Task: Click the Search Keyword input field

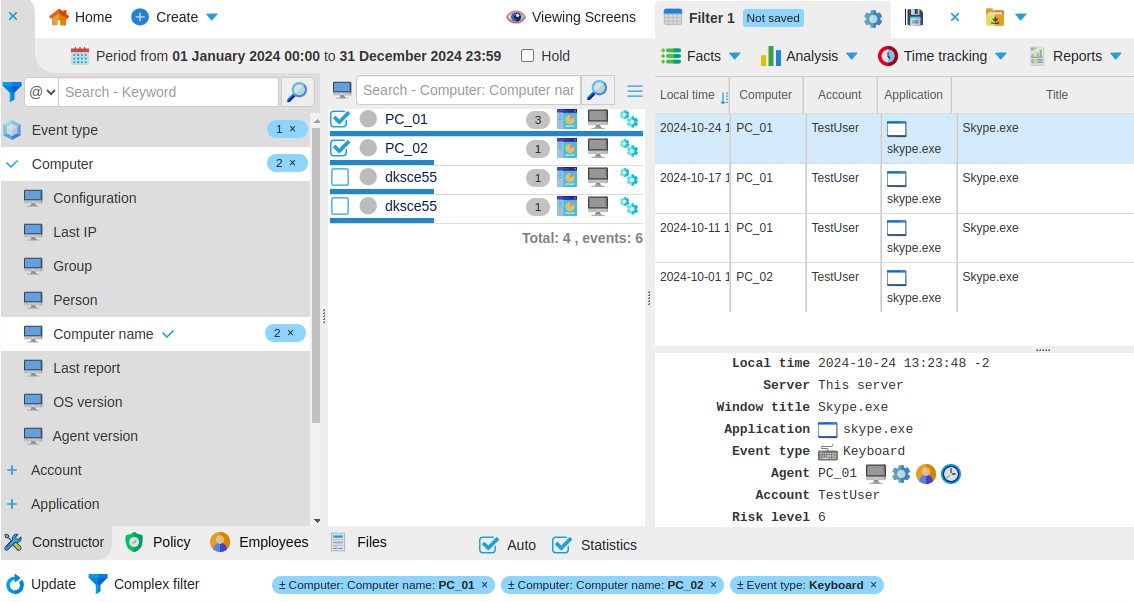Action: [168, 92]
